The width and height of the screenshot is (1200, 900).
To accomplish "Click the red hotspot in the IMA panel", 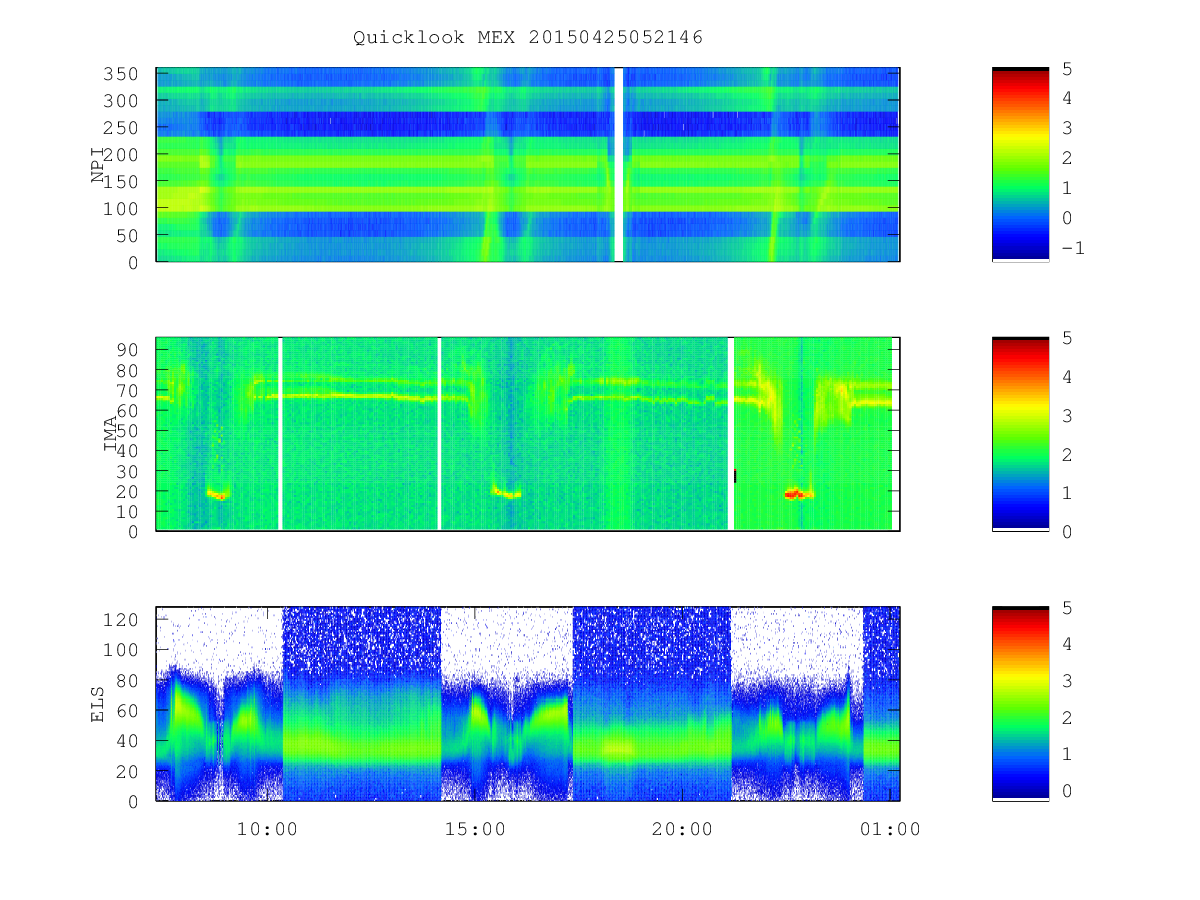I will click(795, 494).
